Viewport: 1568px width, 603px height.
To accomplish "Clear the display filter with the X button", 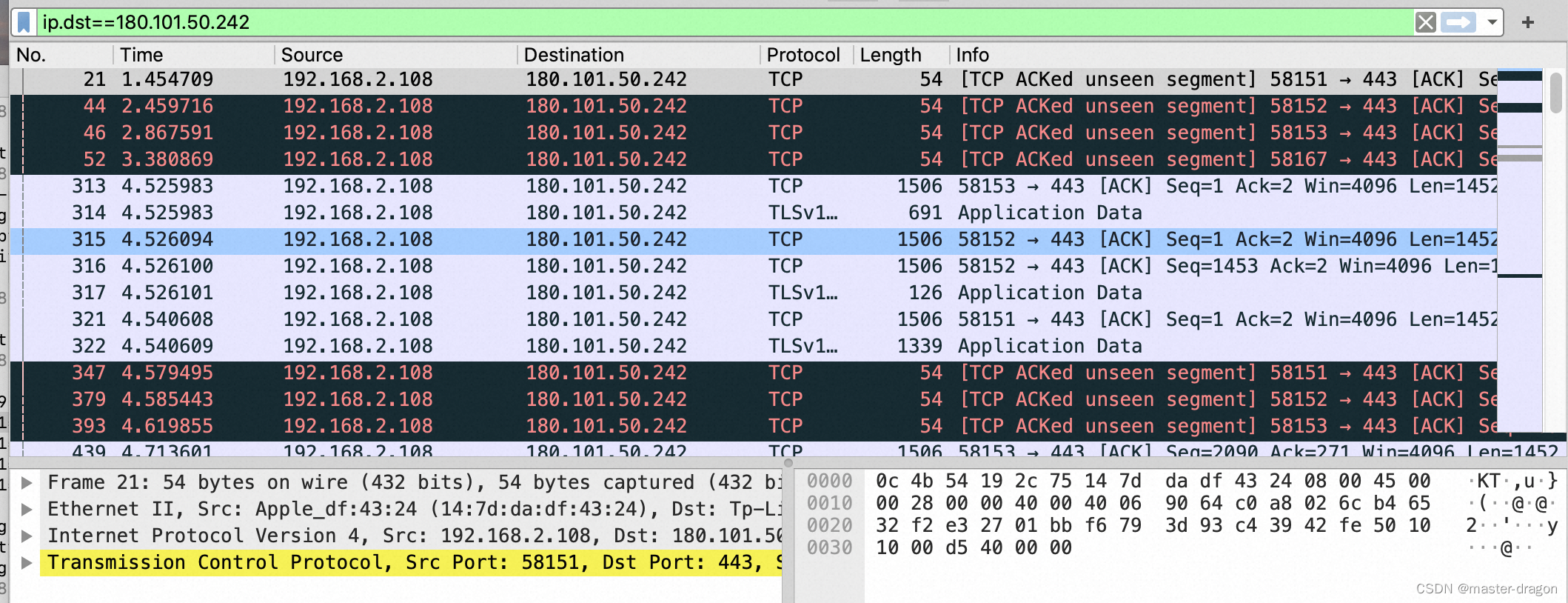I will tap(1425, 22).
